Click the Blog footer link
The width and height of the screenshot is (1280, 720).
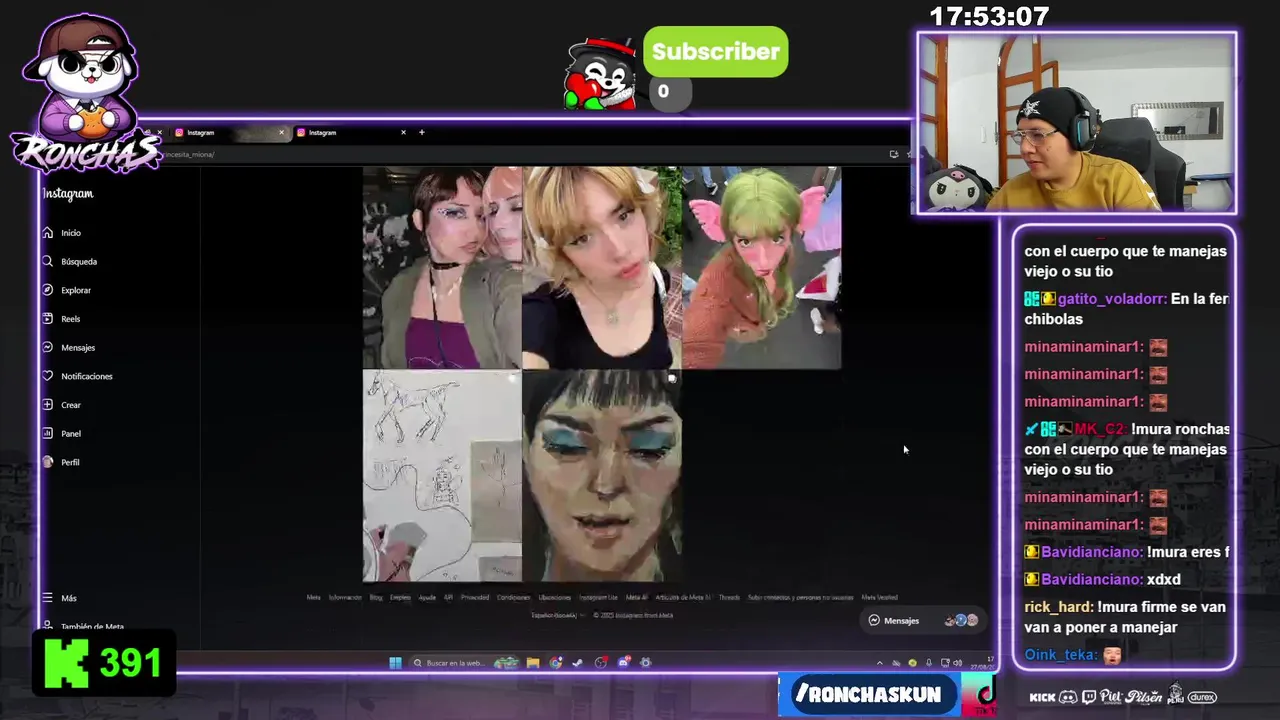point(376,598)
